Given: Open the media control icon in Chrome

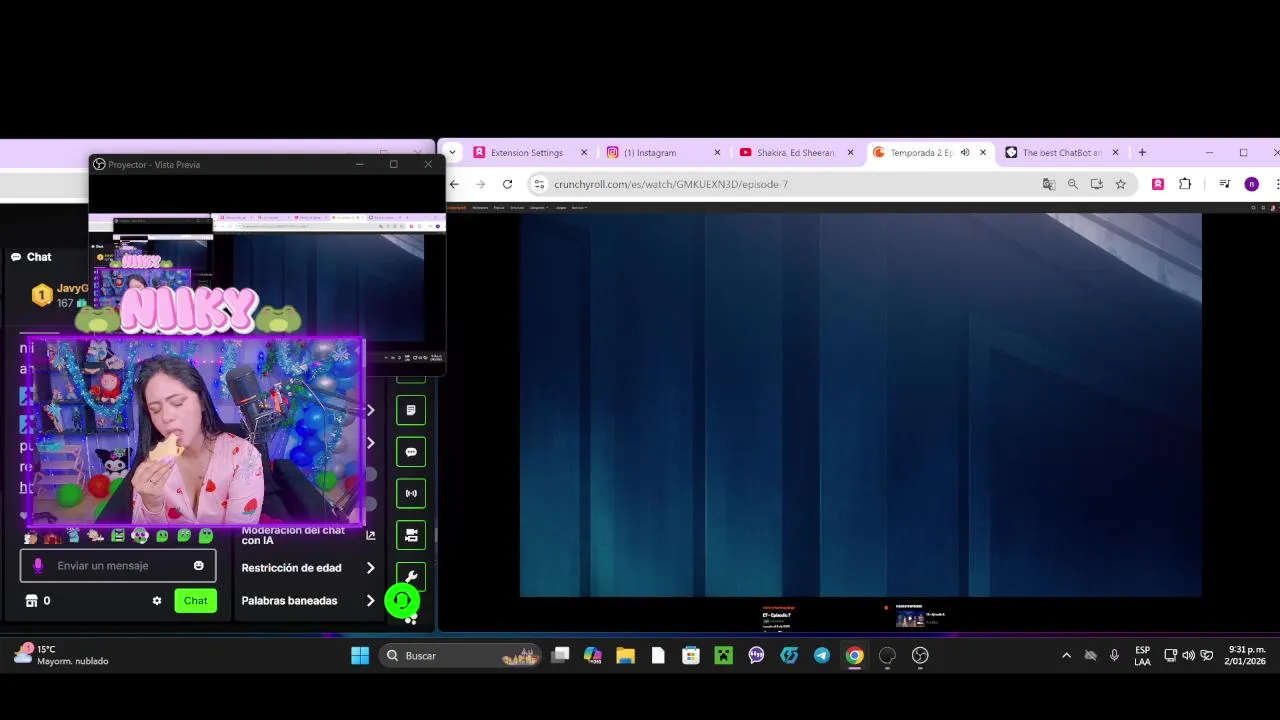Looking at the screenshot, I should coord(1225,184).
